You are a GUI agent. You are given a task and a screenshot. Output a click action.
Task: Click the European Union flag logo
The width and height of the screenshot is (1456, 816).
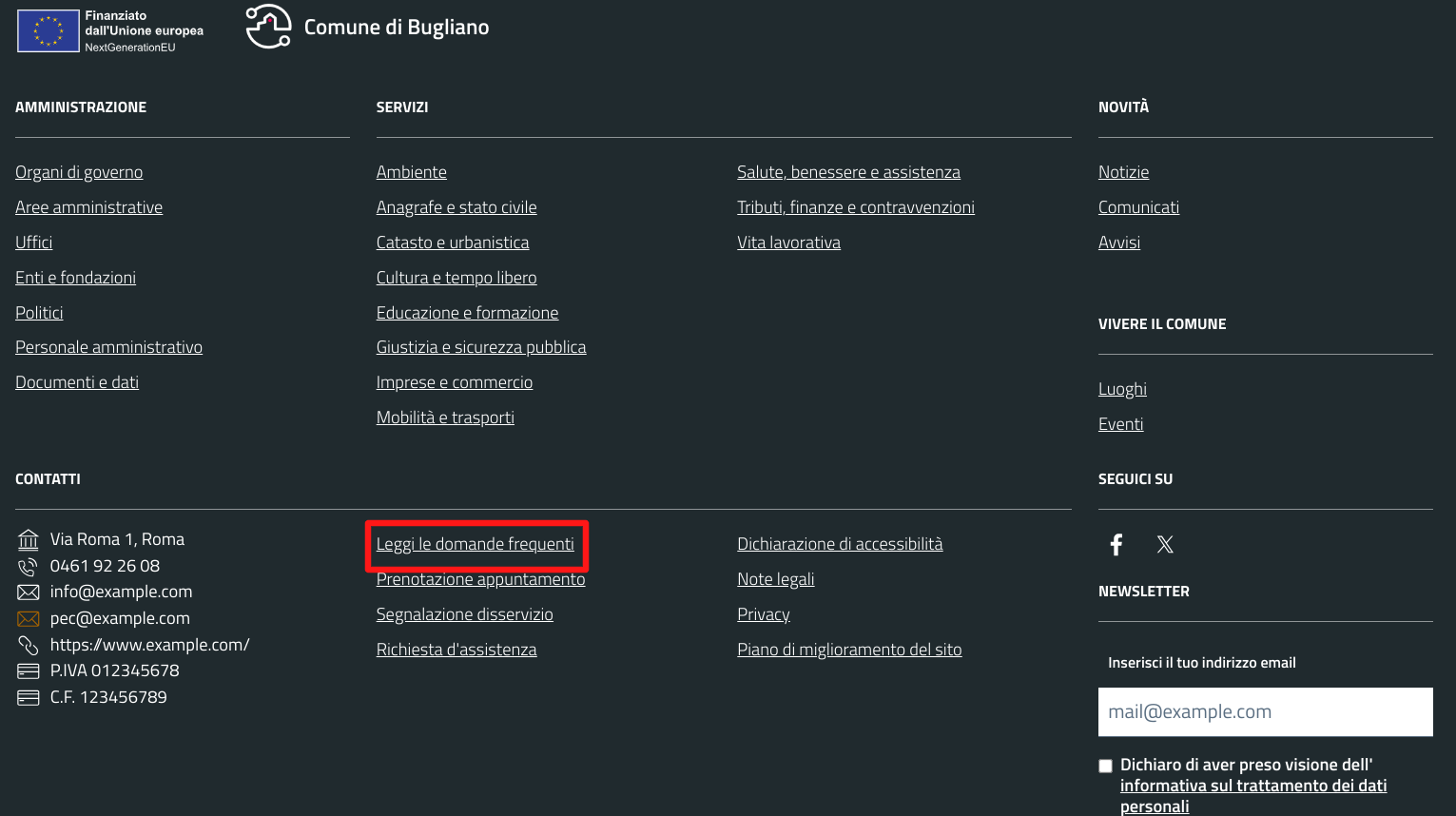[49, 30]
